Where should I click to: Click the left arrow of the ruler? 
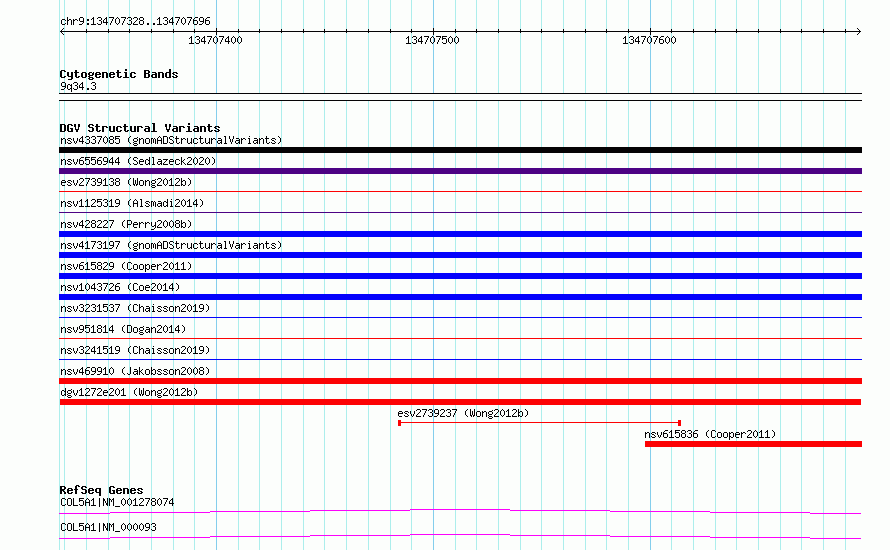(62, 31)
